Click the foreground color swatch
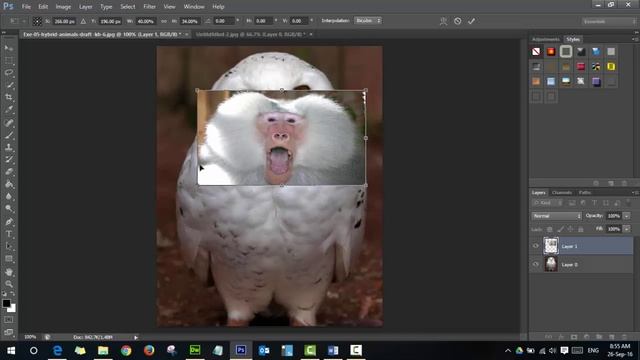This screenshot has height=360, width=640. [x=6, y=303]
